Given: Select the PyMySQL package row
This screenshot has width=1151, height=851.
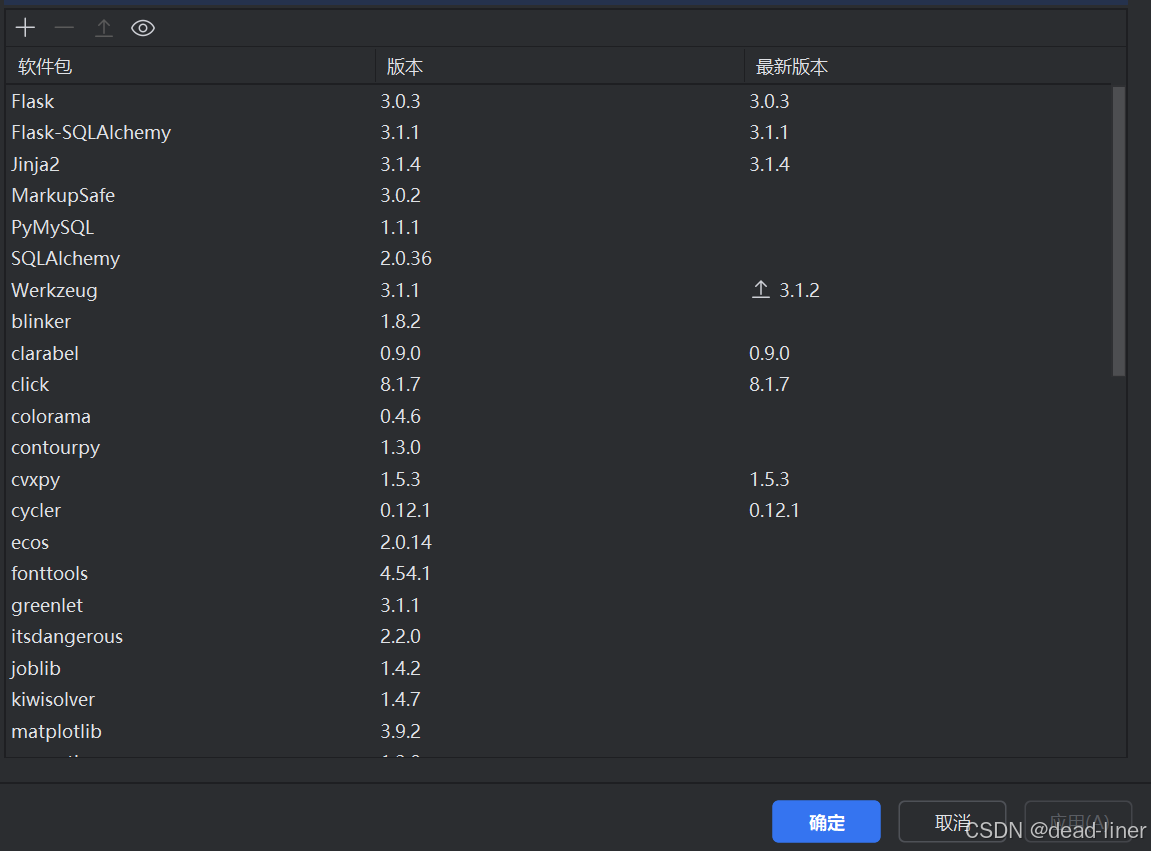Looking at the screenshot, I should coord(559,227).
